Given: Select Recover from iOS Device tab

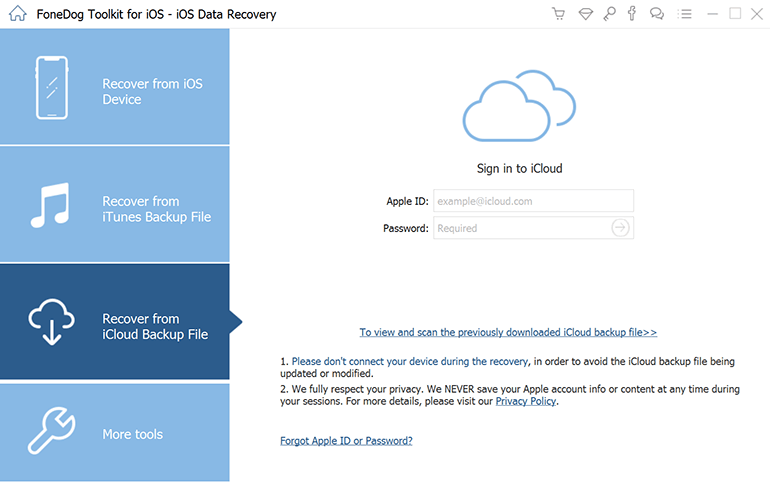Looking at the screenshot, I should (152, 92).
